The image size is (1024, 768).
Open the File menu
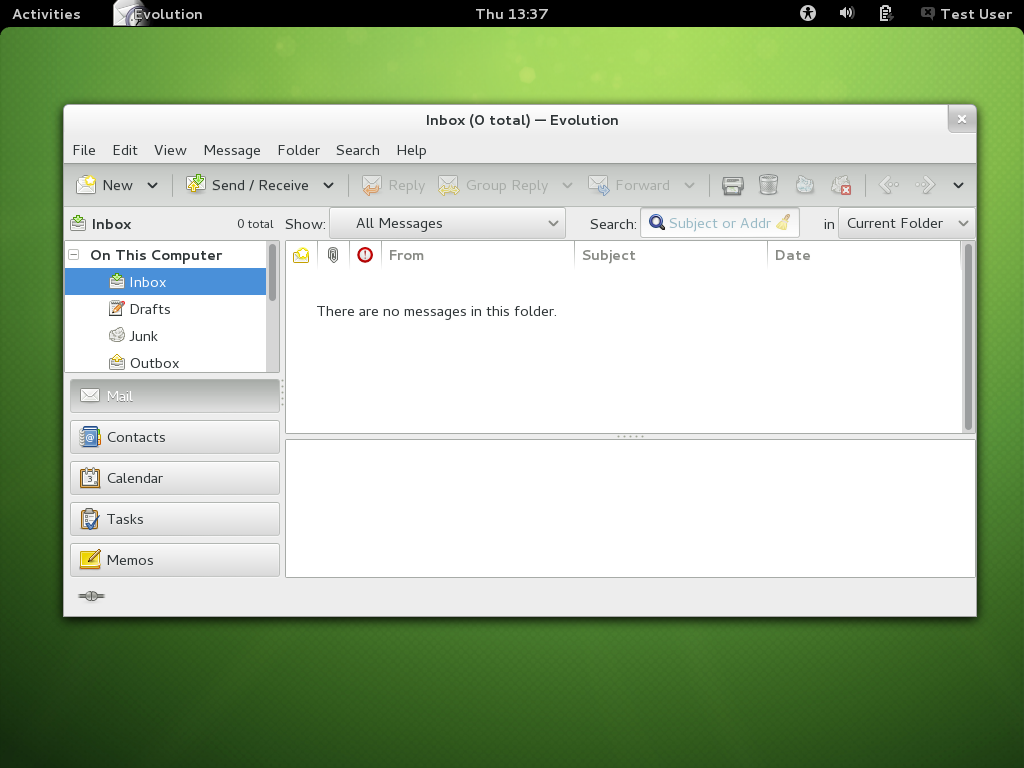(x=84, y=150)
